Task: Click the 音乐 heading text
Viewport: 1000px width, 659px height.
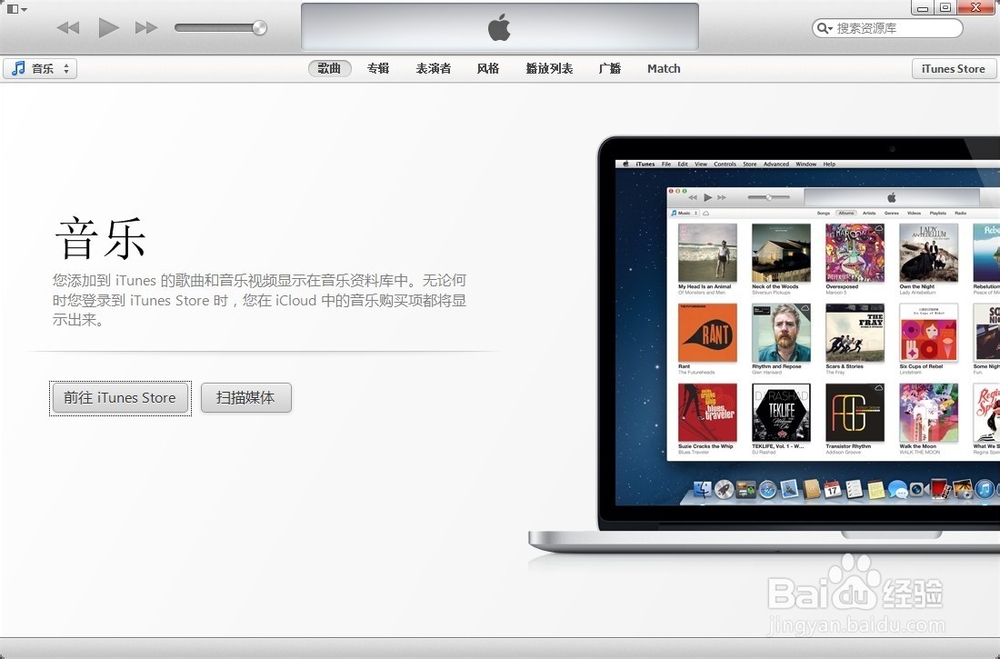Action: 101,238
